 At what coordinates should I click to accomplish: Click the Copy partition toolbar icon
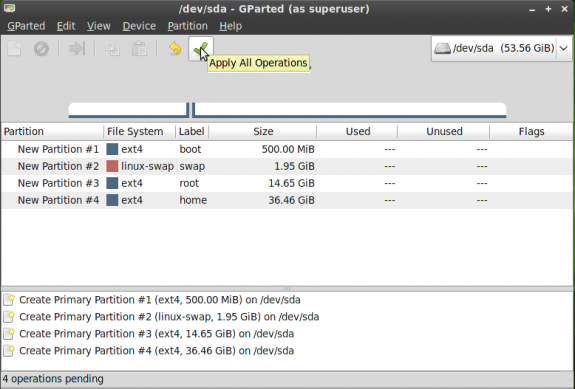pyautogui.click(x=112, y=48)
